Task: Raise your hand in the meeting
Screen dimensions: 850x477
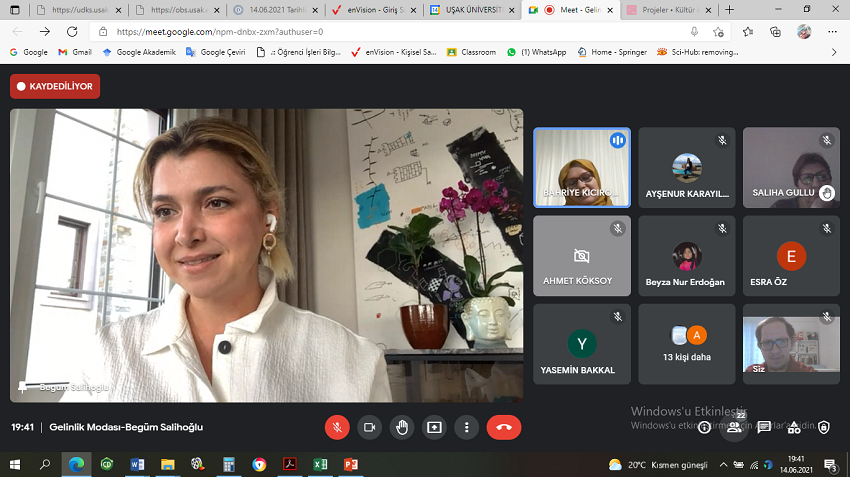Action: pos(402,427)
